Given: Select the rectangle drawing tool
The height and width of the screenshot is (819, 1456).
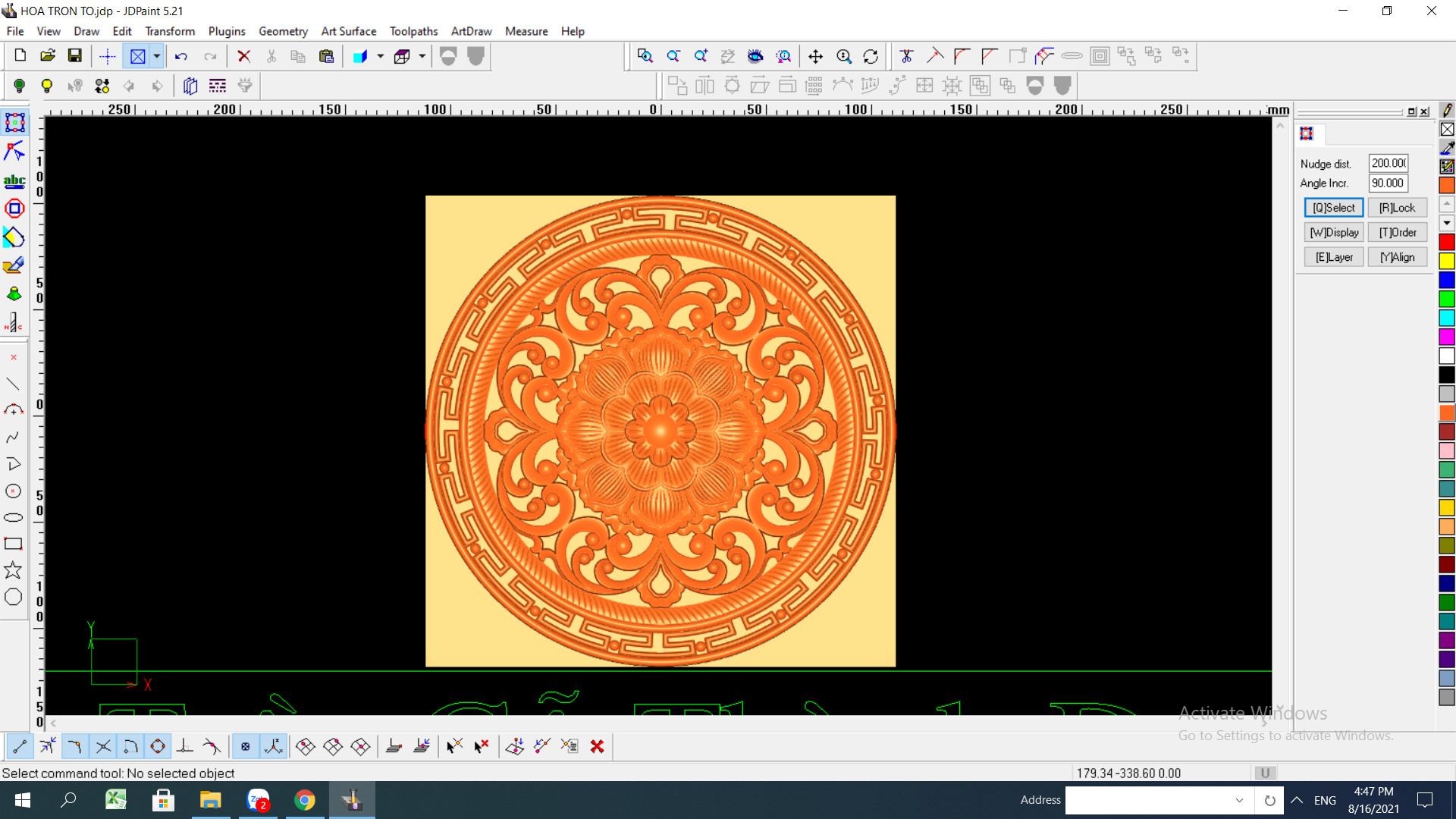Looking at the screenshot, I should pos(13,544).
